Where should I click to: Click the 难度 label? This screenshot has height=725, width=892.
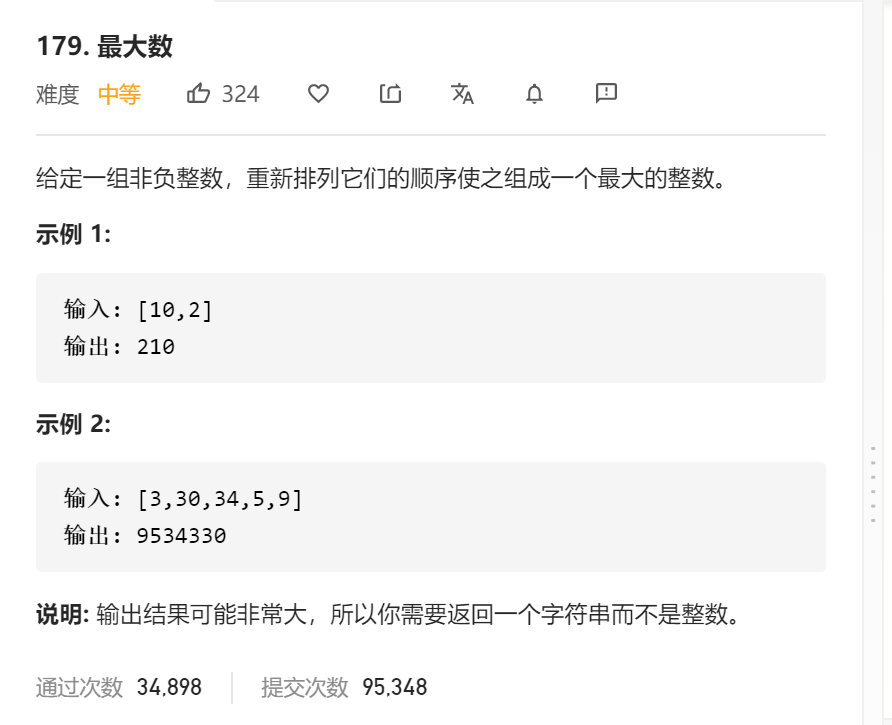(x=55, y=93)
